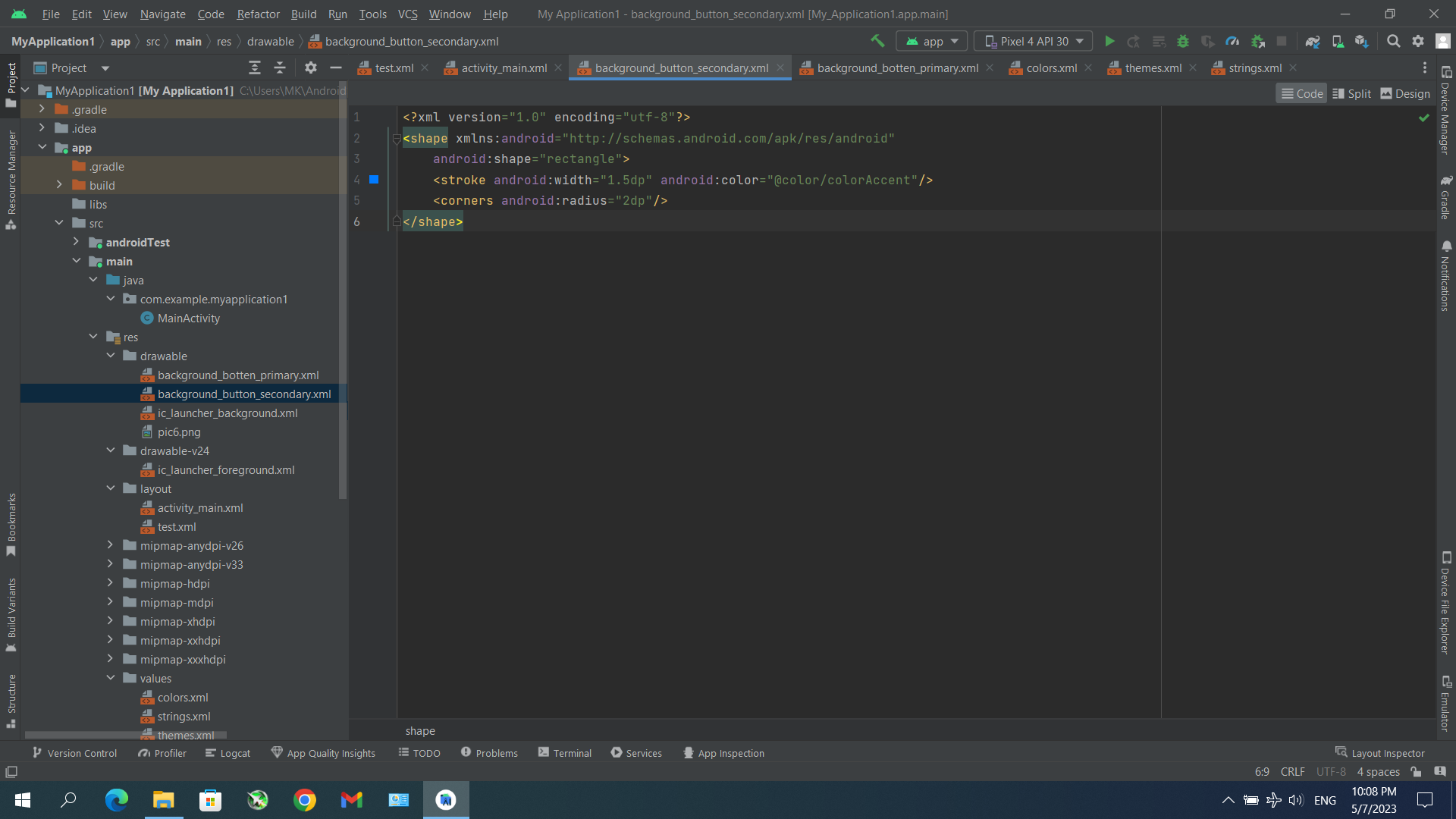The image size is (1456, 819).
Task: Open the app run configuration dropdown
Action: pyautogui.click(x=931, y=41)
